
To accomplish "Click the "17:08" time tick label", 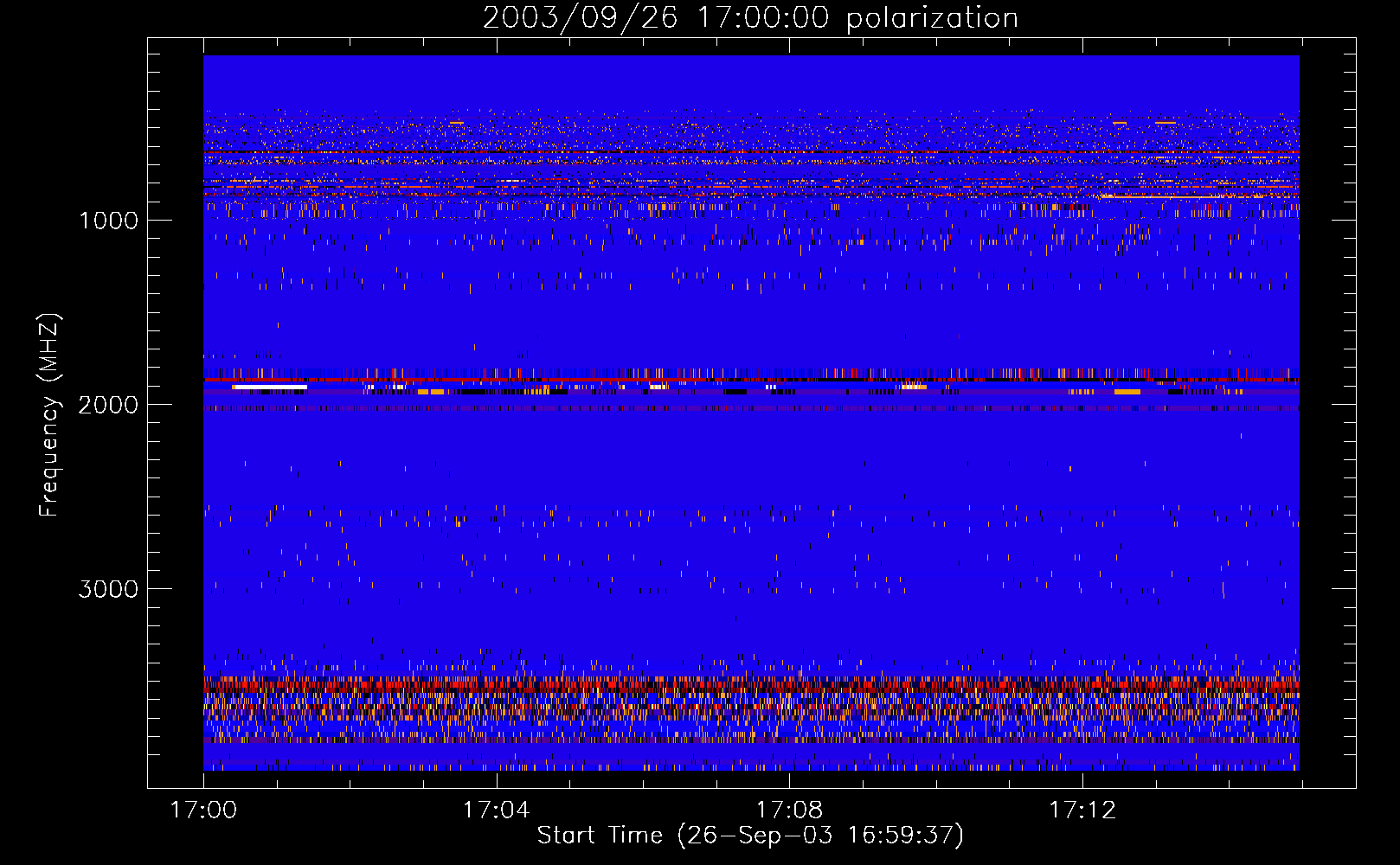I will point(789,811).
